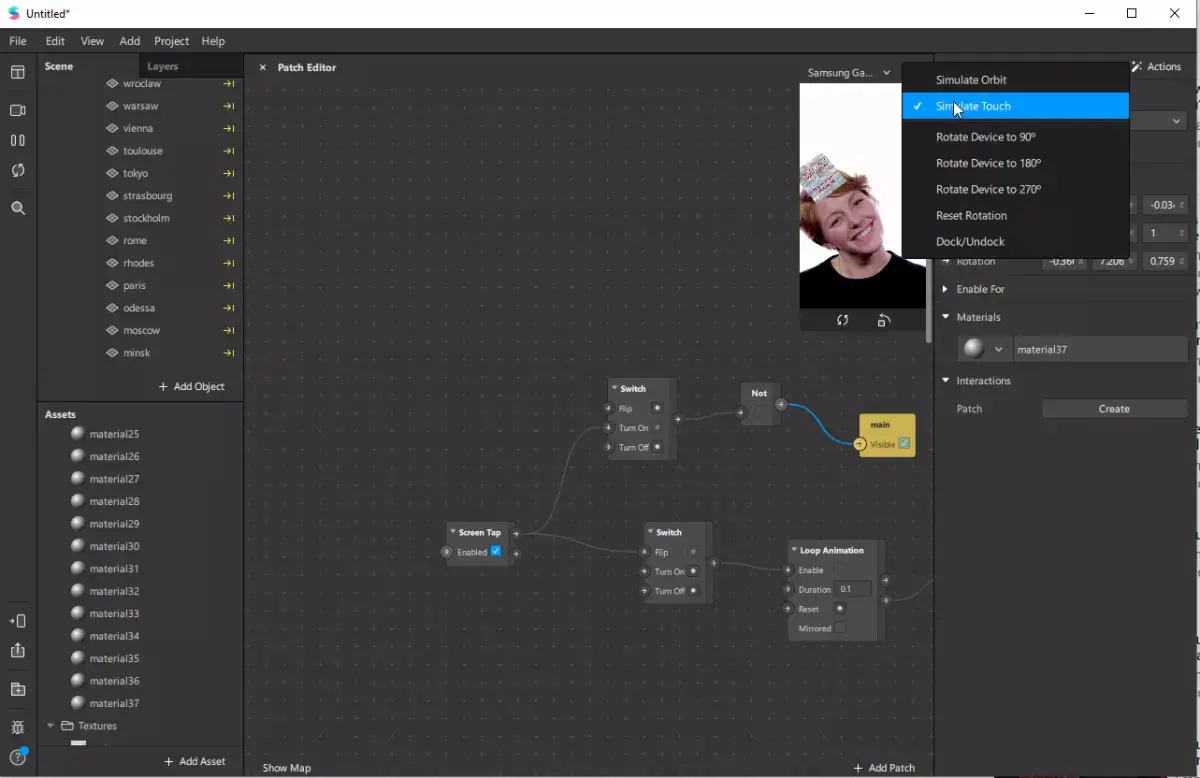Toggle the Enabled checkbox on the Screen Tap patch
1200x778 pixels.
coord(497,551)
